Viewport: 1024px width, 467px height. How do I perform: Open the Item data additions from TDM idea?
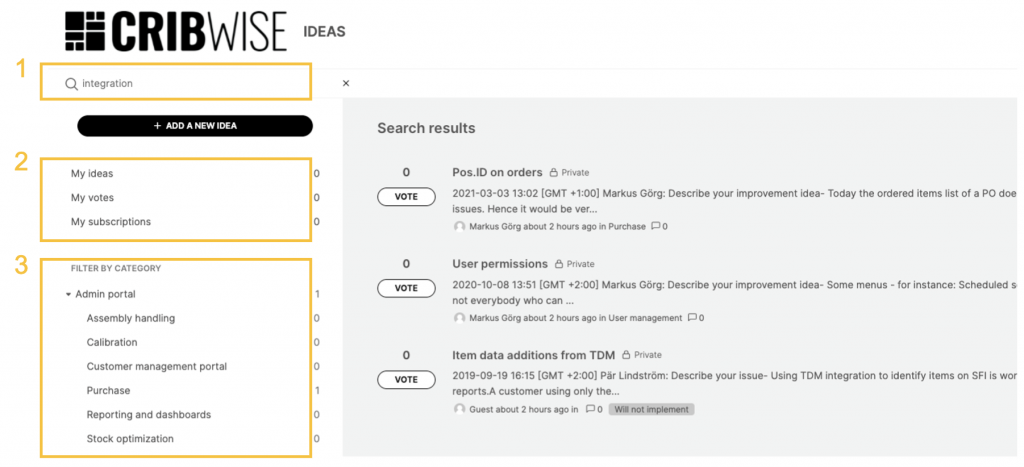pos(533,355)
